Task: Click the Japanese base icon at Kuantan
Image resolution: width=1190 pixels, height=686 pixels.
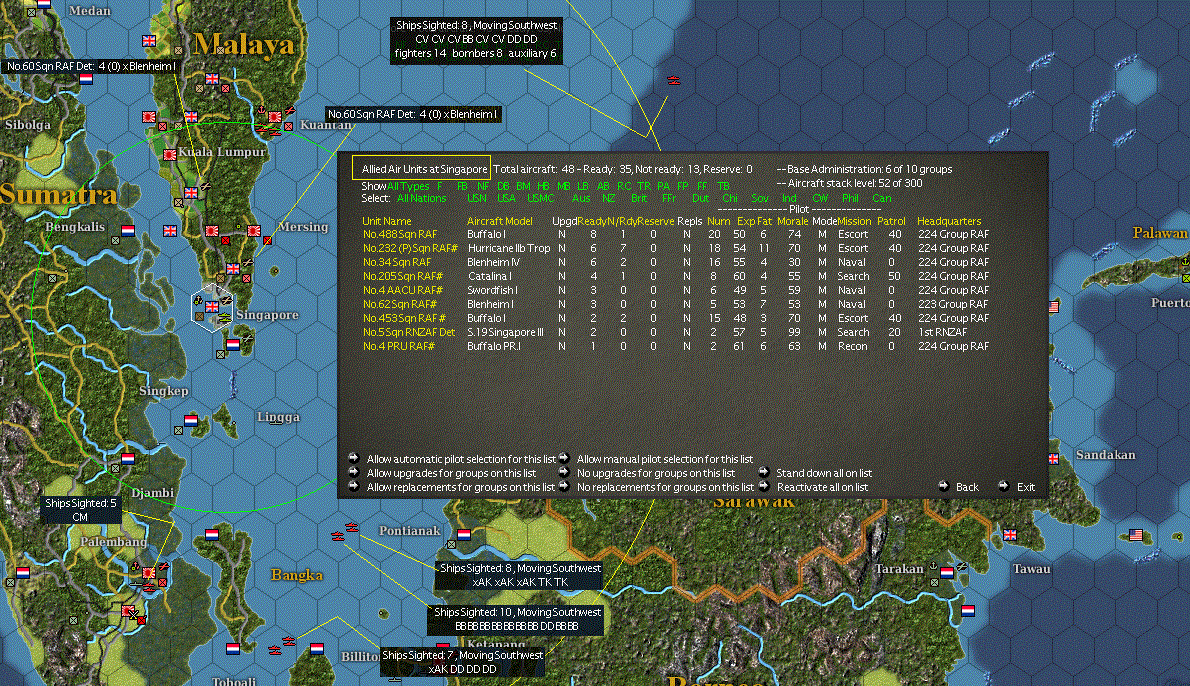Action: [275, 117]
